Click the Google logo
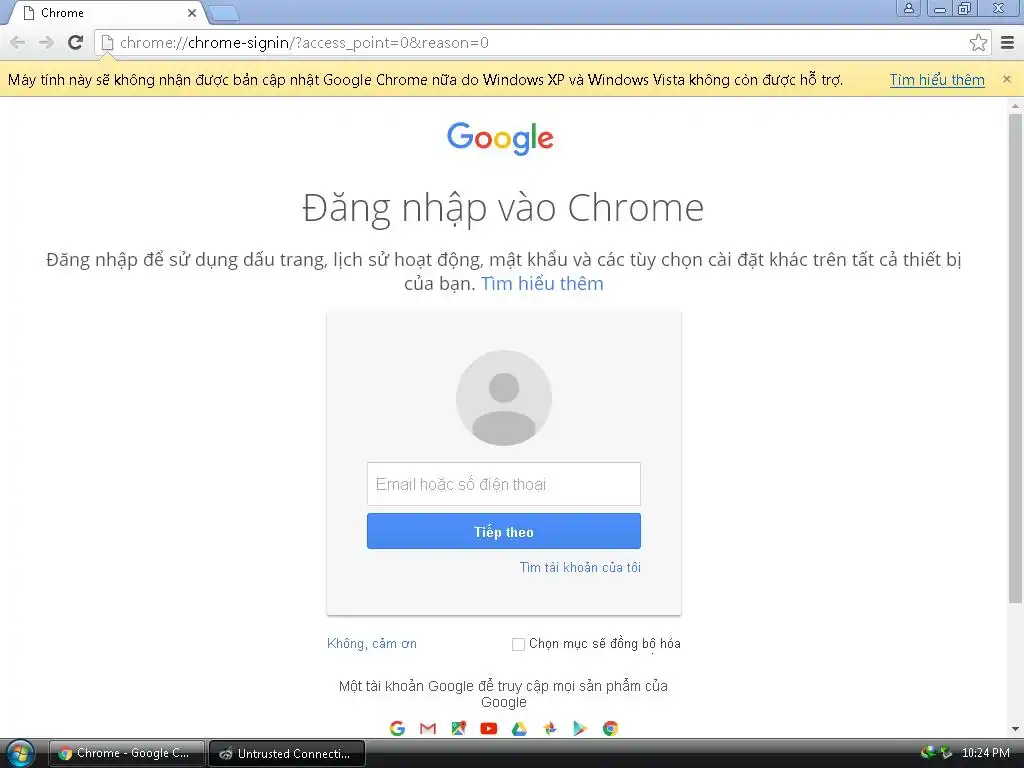The width and height of the screenshot is (1024, 768). point(500,138)
